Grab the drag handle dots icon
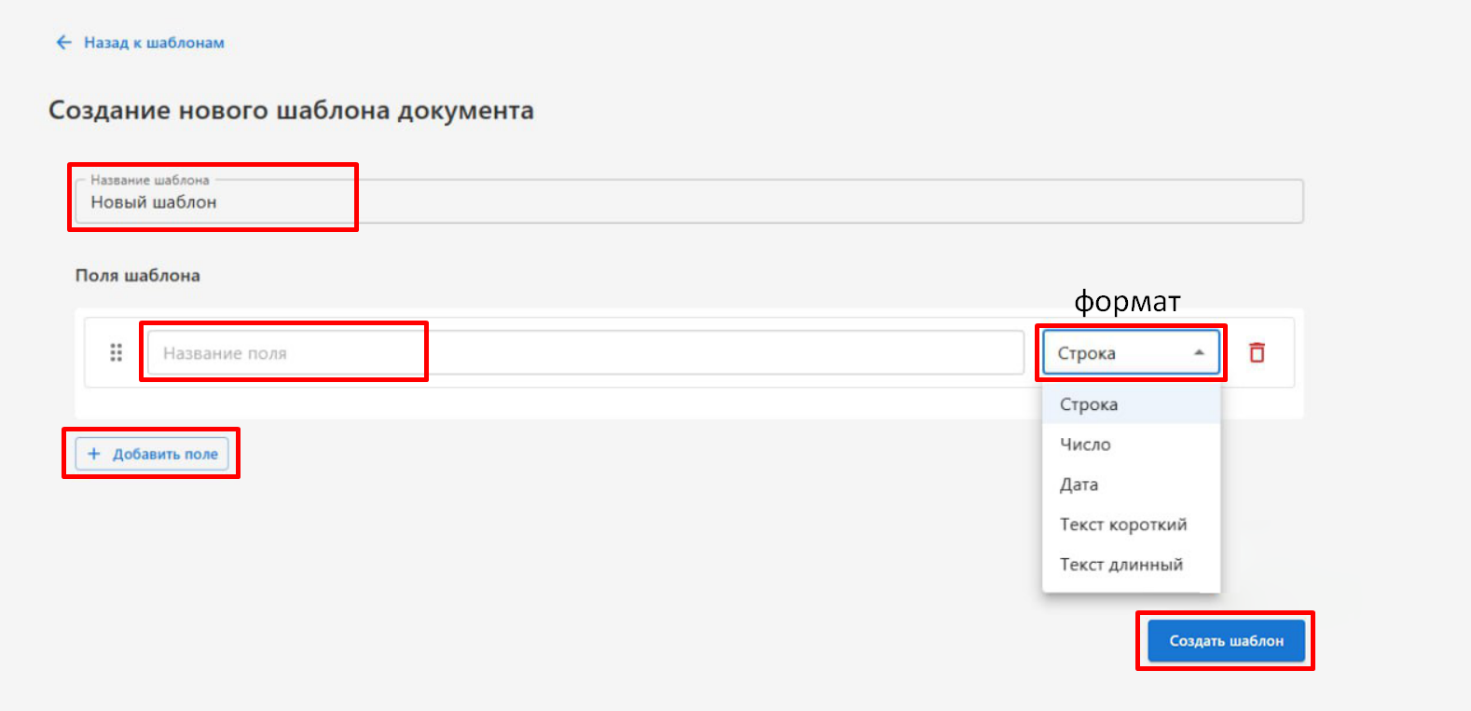1471x711 pixels. (x=116, y=352)
